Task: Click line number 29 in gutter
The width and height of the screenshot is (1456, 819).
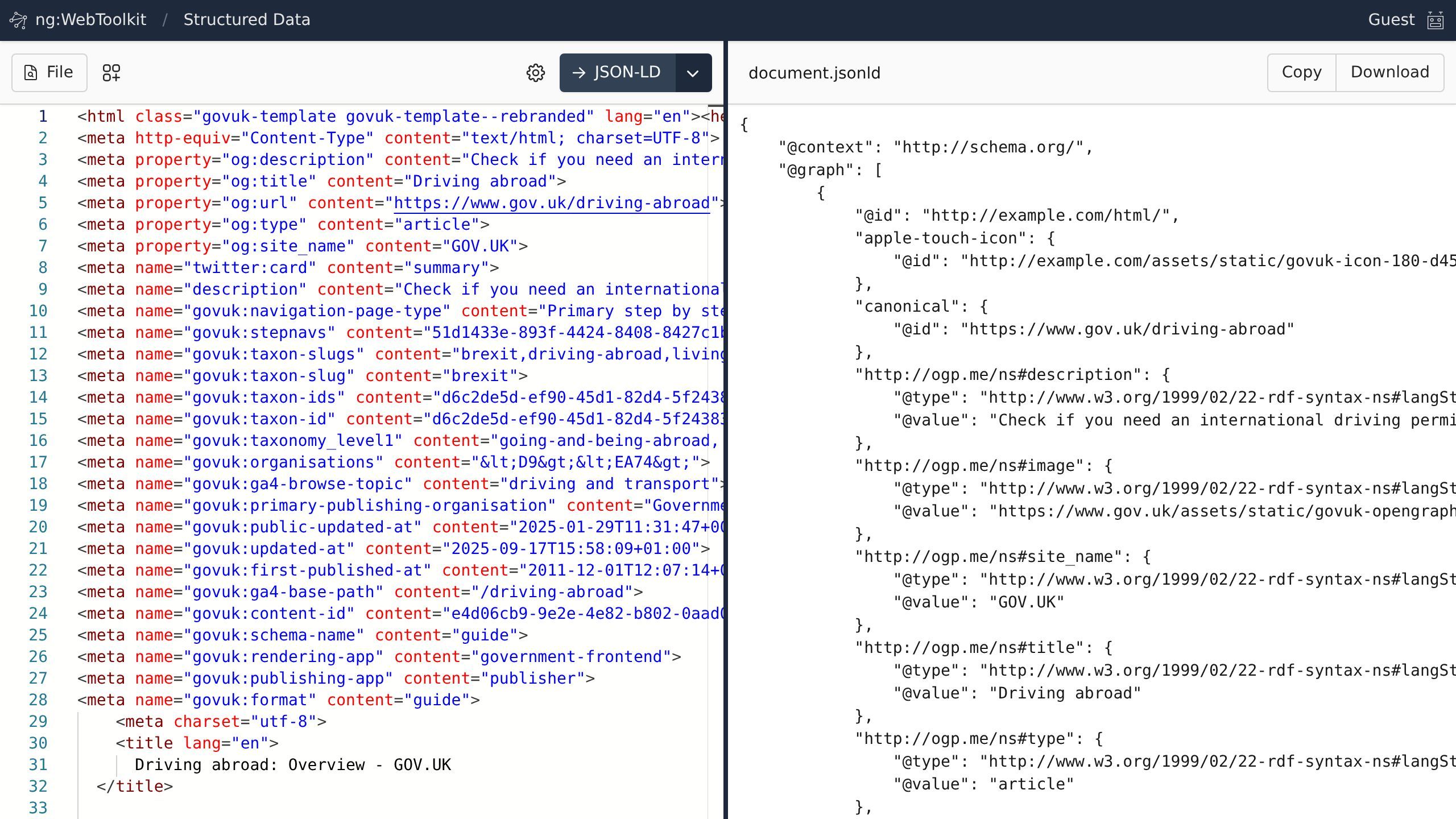Action: point(38,722)
